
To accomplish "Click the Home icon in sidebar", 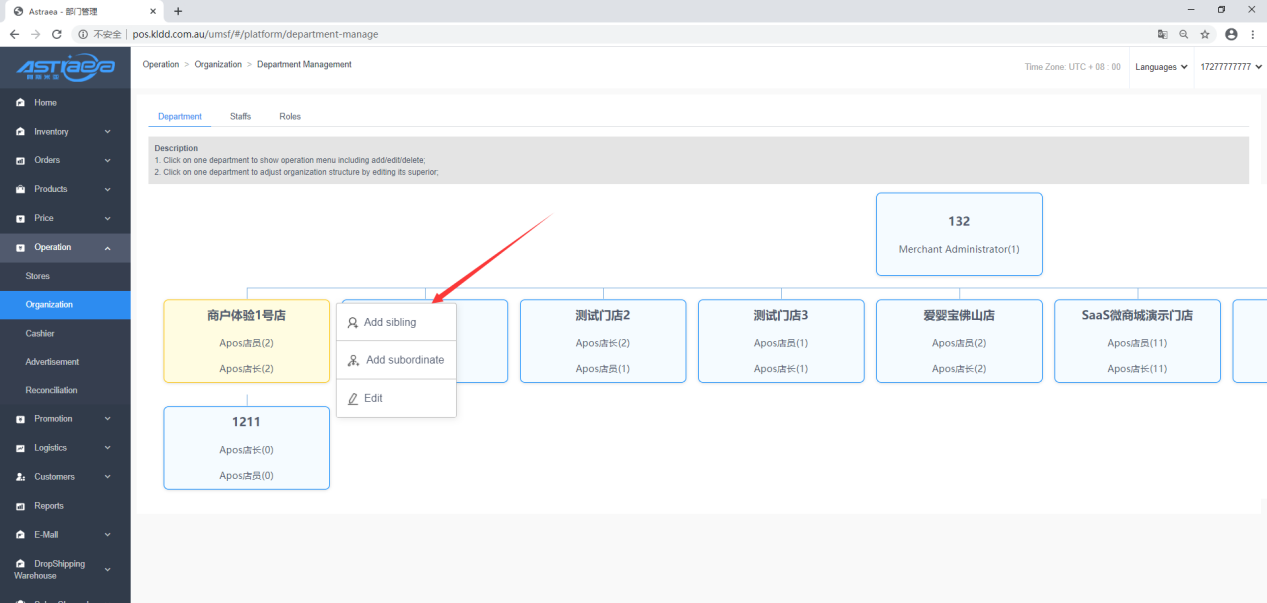I will tap(20, 103).
